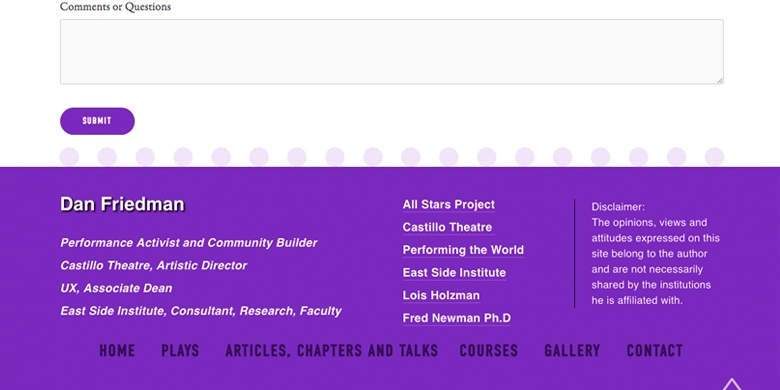Open the Lois Holzman link

[441, 295]
